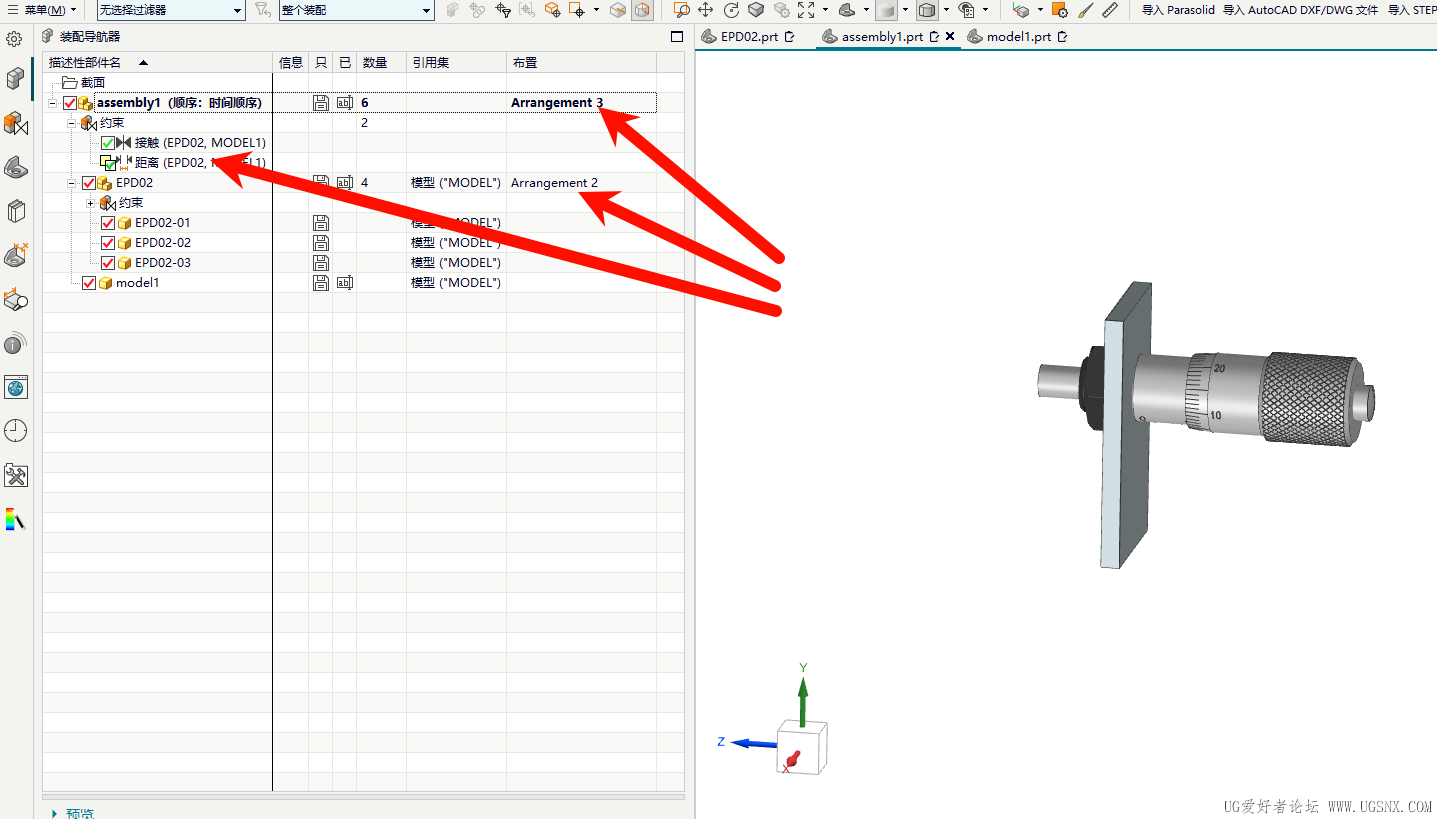Viewport: 1437px width, 819px height.
Task: Activate the Pan view tool
Action: (706, 10)
